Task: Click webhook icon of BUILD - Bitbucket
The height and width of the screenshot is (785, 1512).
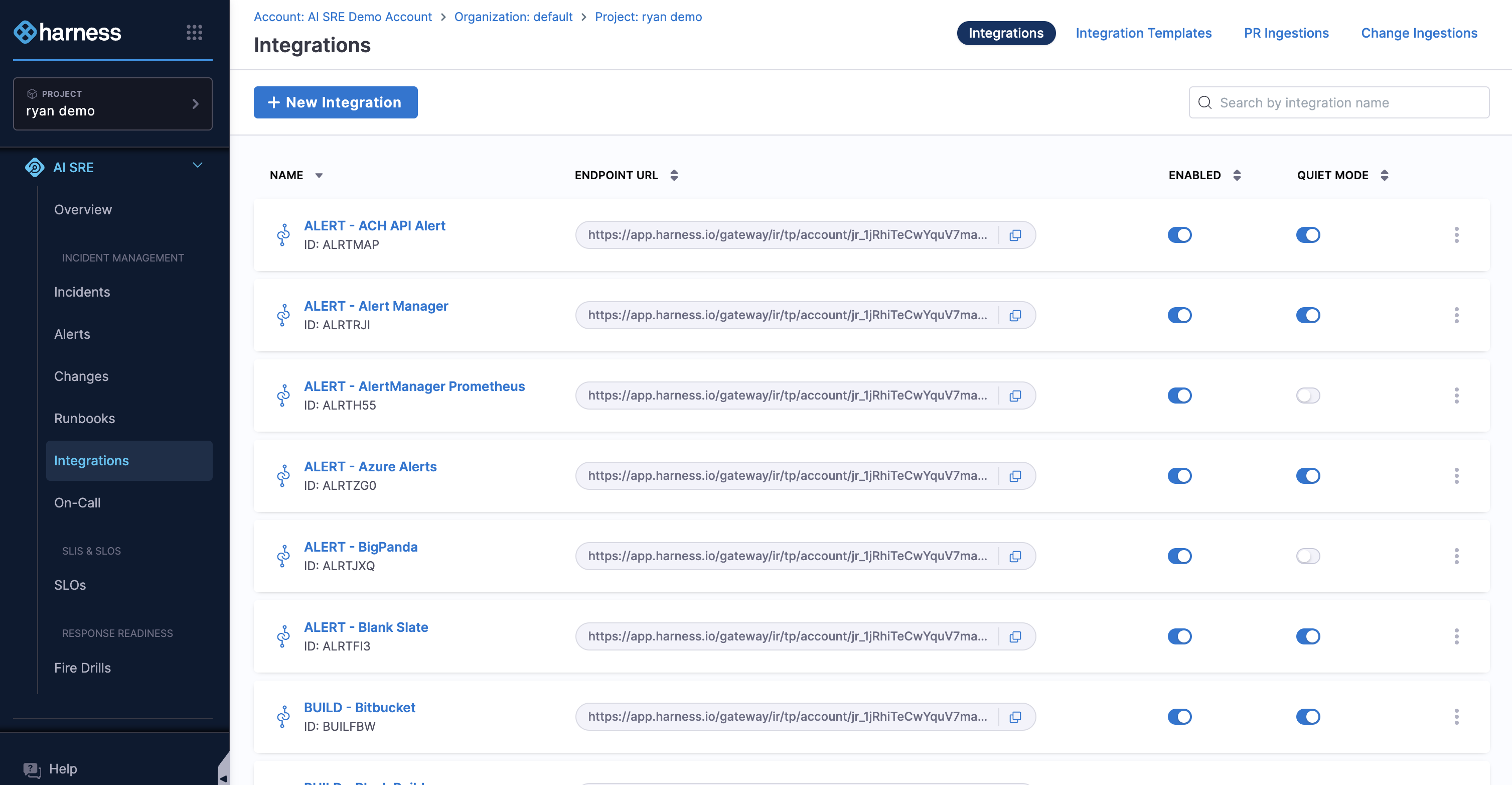Action: click(283, 717)
